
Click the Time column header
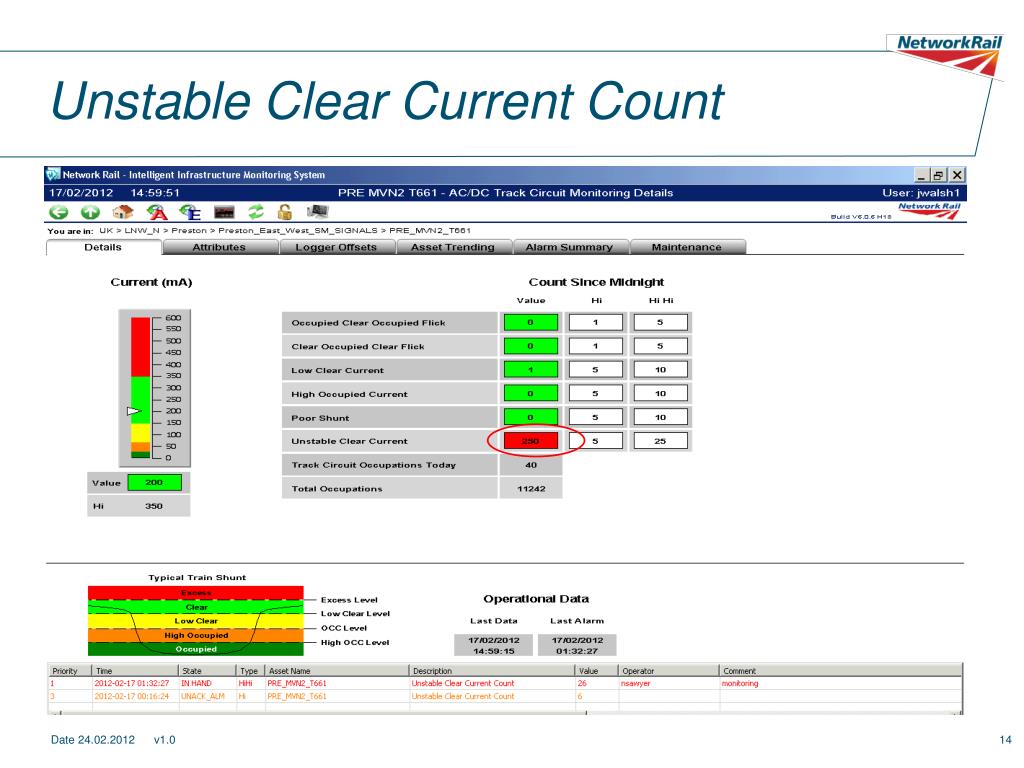click(135, 671)
